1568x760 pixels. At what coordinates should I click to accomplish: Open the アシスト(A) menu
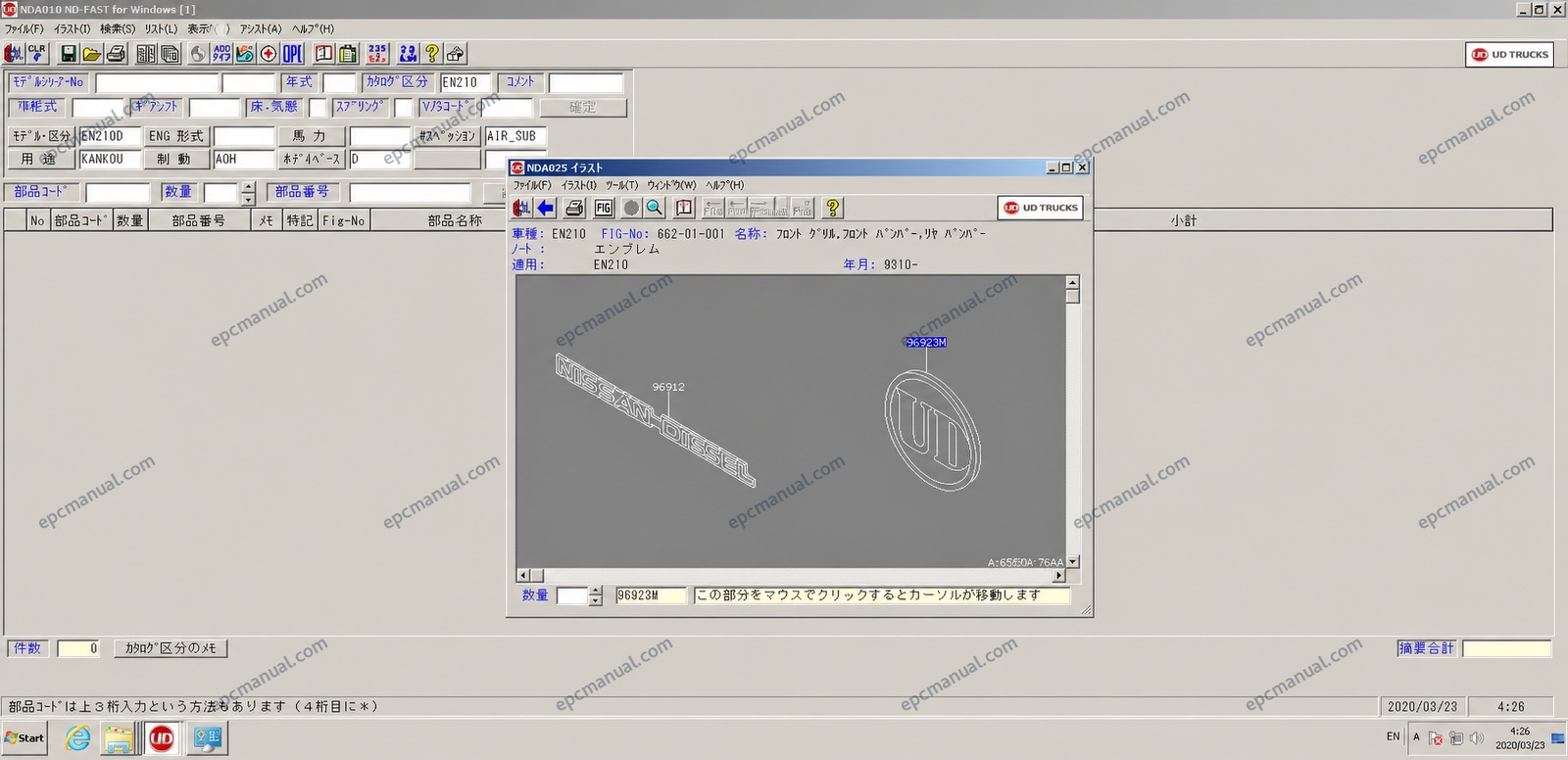pos(261,28)
